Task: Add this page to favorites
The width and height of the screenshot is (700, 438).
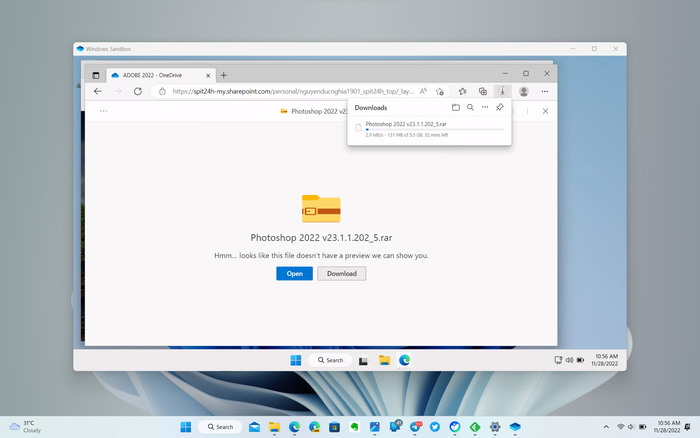Action: [440, 92]
